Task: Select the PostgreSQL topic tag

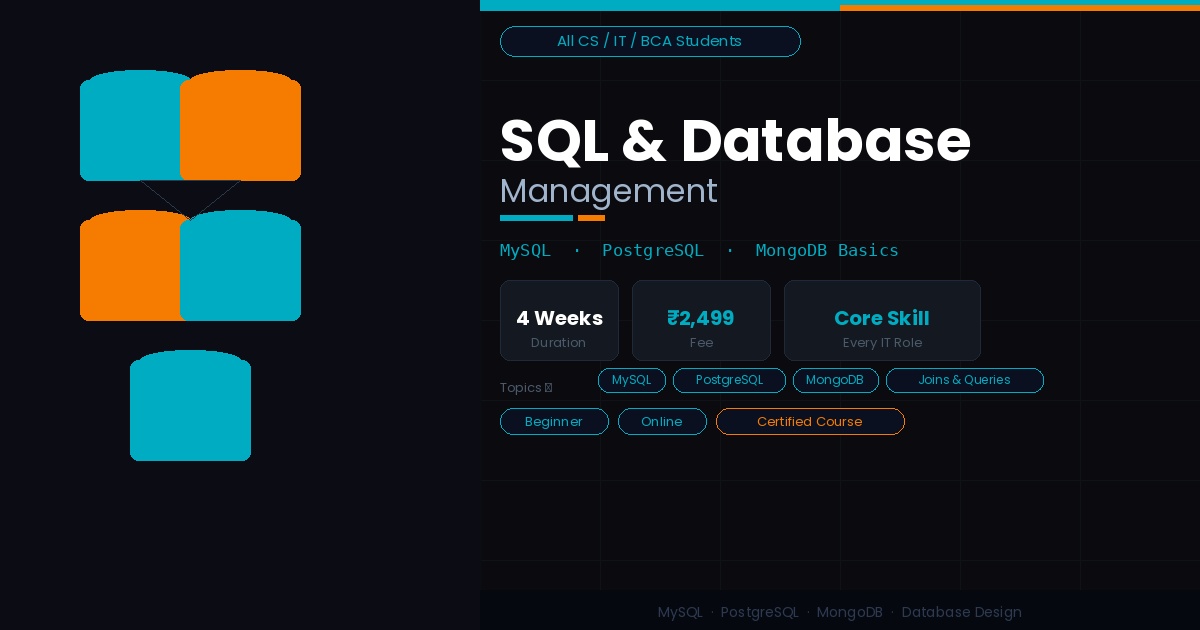Action: pos(729,380)
